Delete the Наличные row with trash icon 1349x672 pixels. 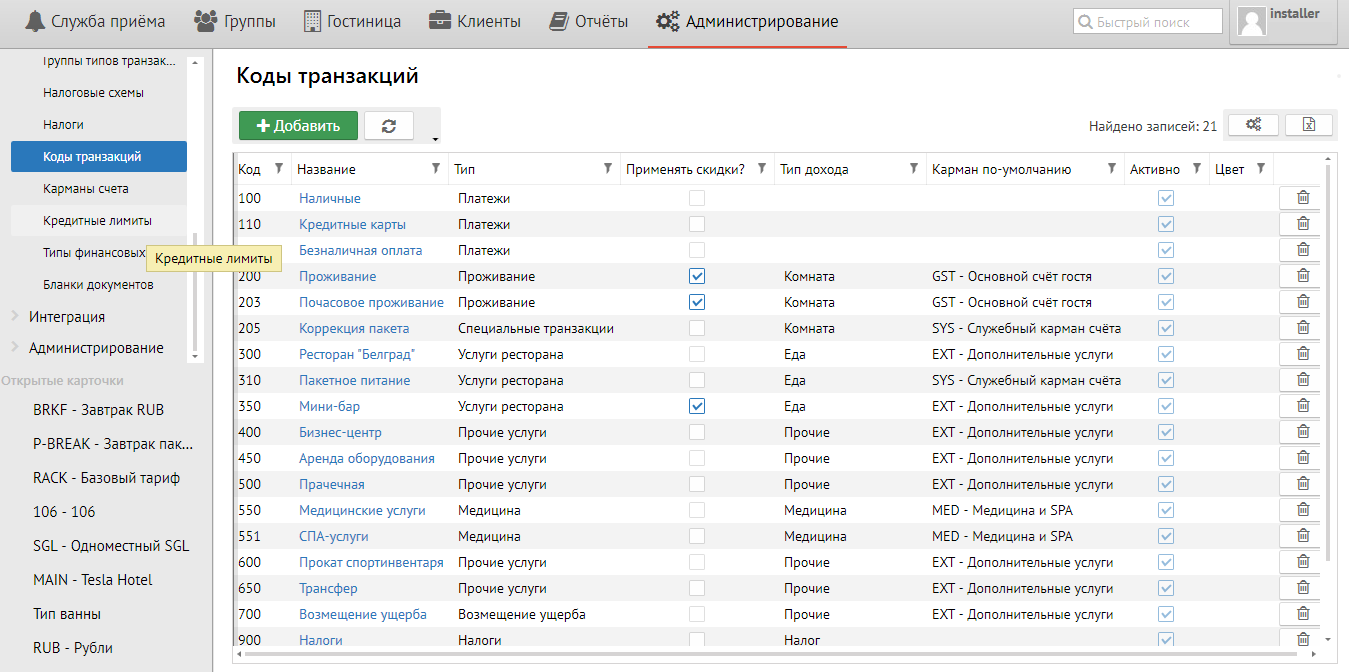tap(1302, 198)
